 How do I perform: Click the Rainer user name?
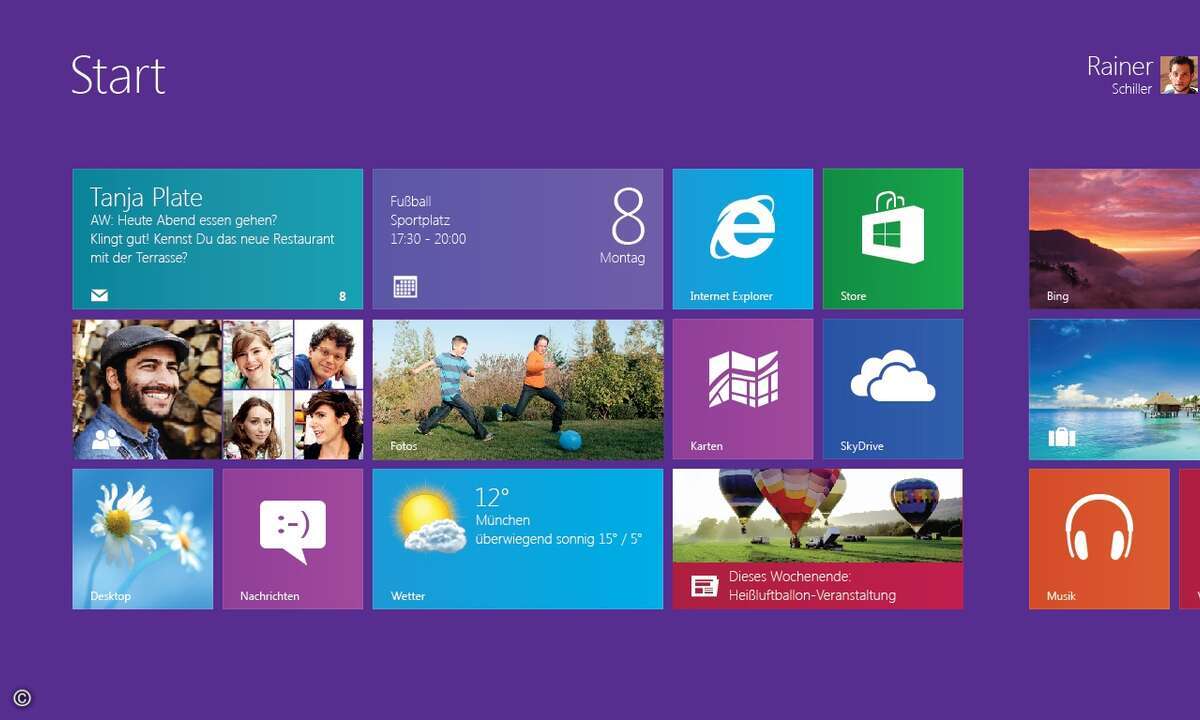coord(1120,66)
